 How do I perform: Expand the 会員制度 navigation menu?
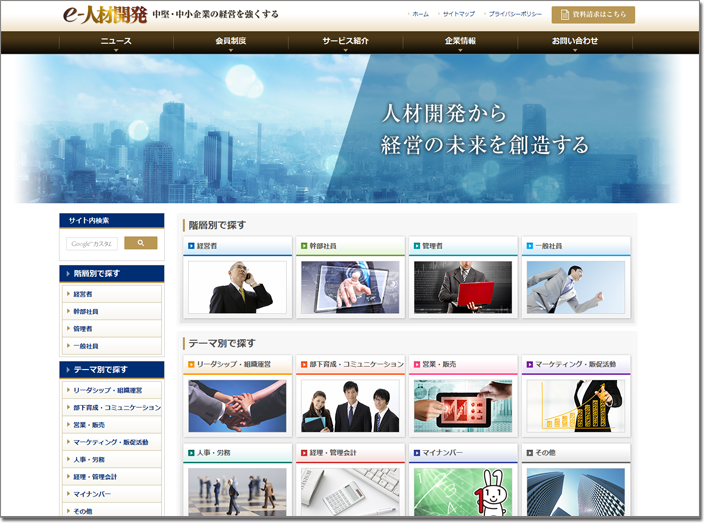(231, 41)
